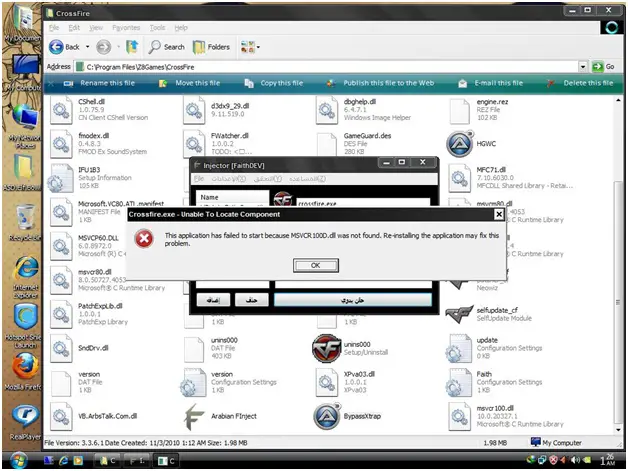Select the fmodex.dll file icon

61,144
